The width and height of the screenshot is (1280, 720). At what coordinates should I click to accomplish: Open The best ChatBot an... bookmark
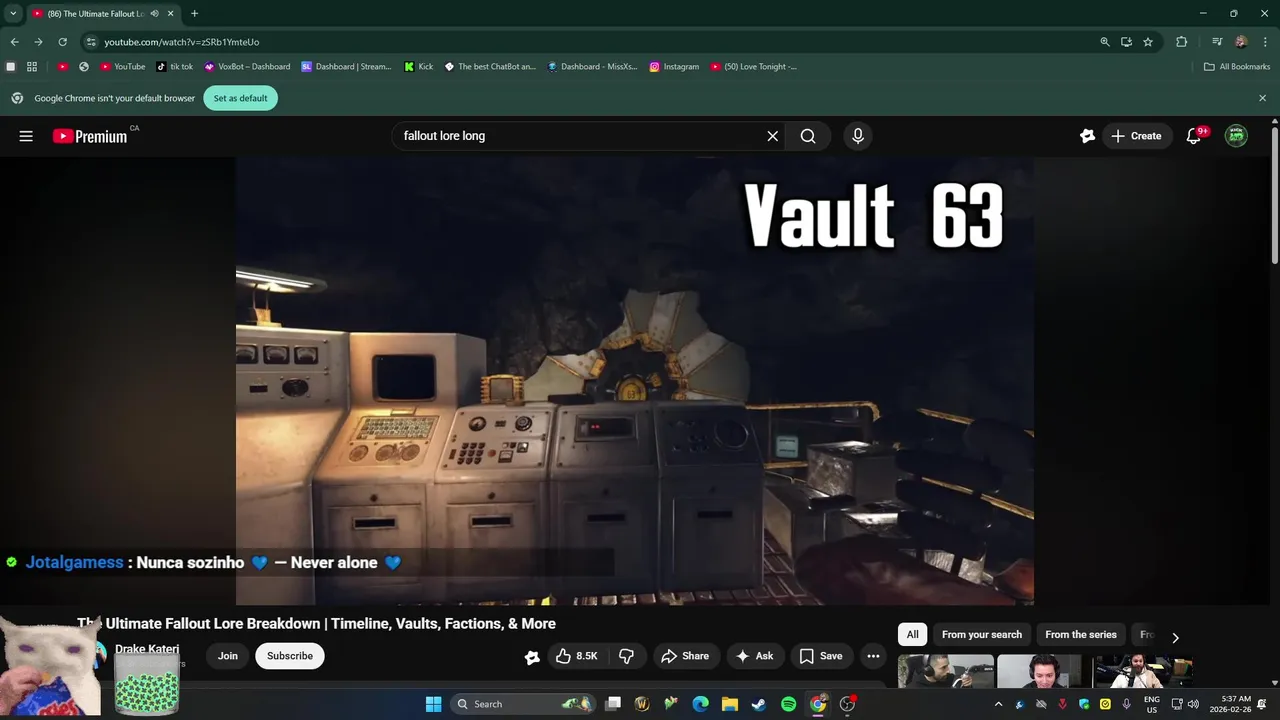(x=490, y=67)
